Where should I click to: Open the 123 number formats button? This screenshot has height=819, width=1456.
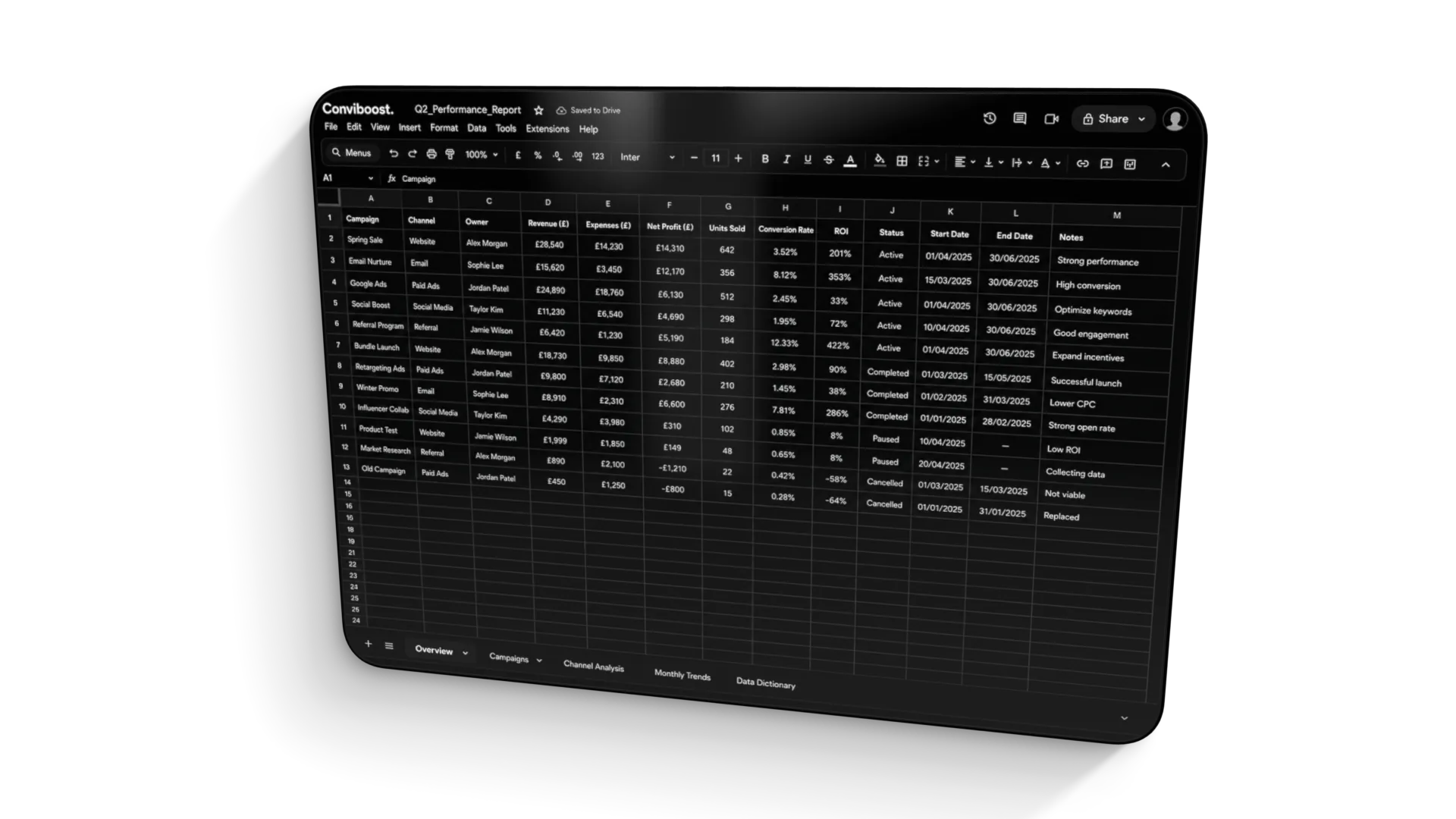click(598, 157)
